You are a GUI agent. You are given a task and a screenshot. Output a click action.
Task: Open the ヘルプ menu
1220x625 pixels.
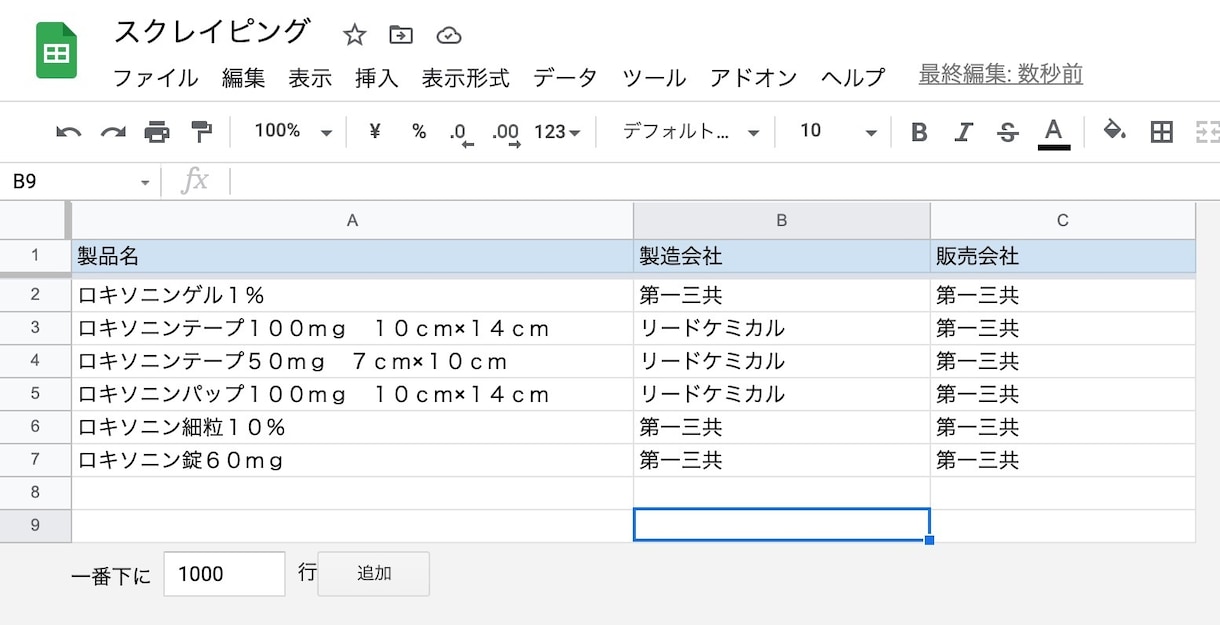tap(853, 78)
